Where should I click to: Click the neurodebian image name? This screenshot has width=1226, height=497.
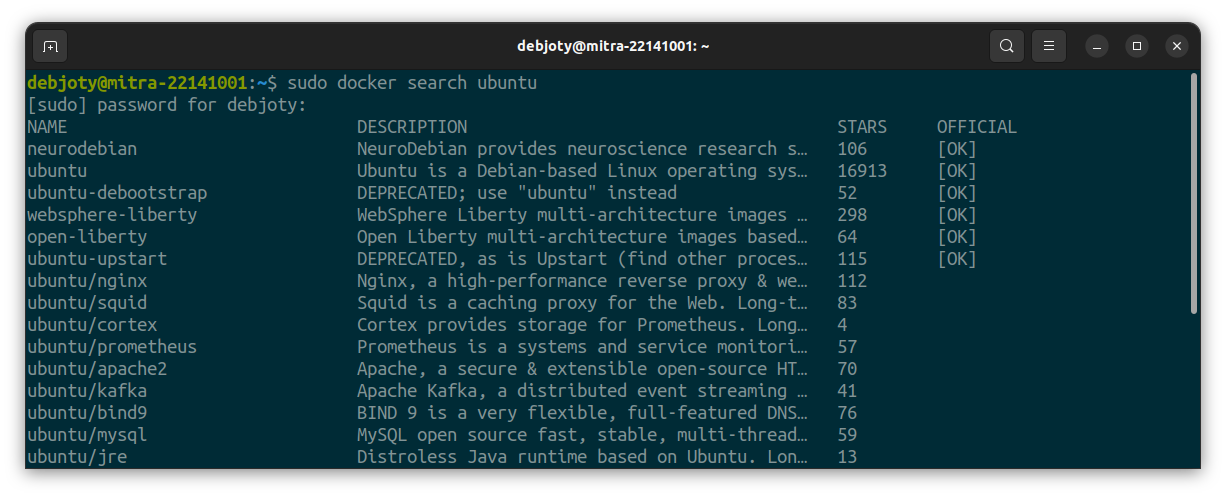[82, 149]
